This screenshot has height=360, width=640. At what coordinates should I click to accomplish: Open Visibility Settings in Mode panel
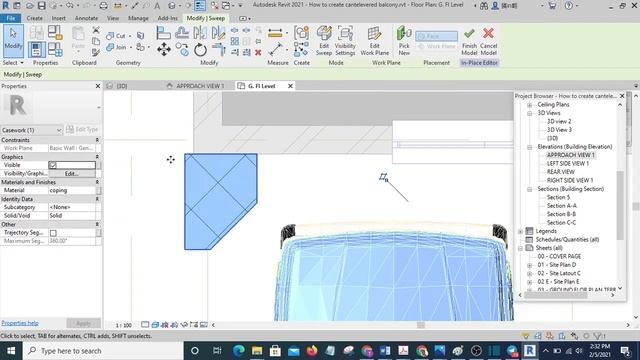345,41
